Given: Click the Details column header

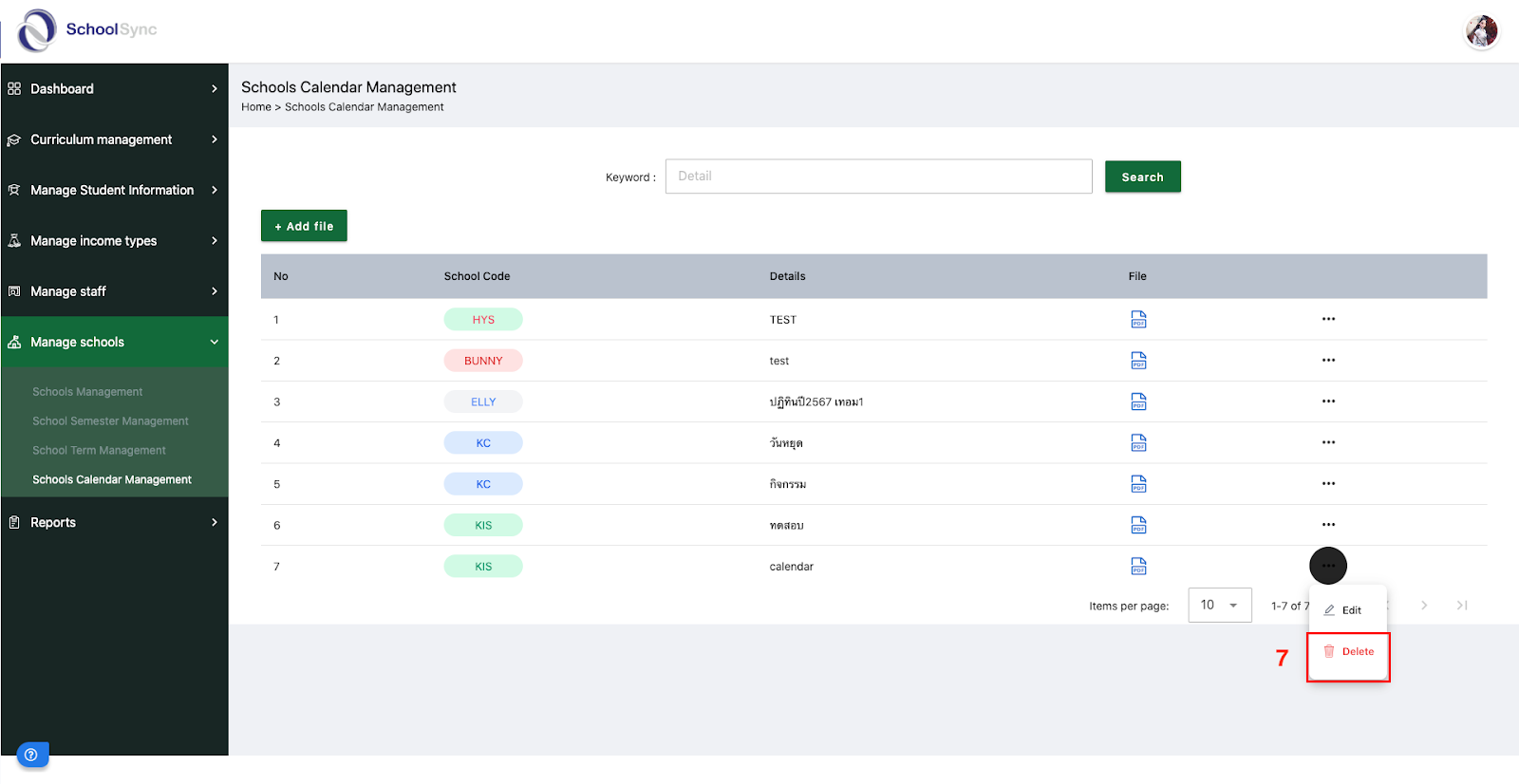Looking at the screenshot, I should click(x=787, y=276).
